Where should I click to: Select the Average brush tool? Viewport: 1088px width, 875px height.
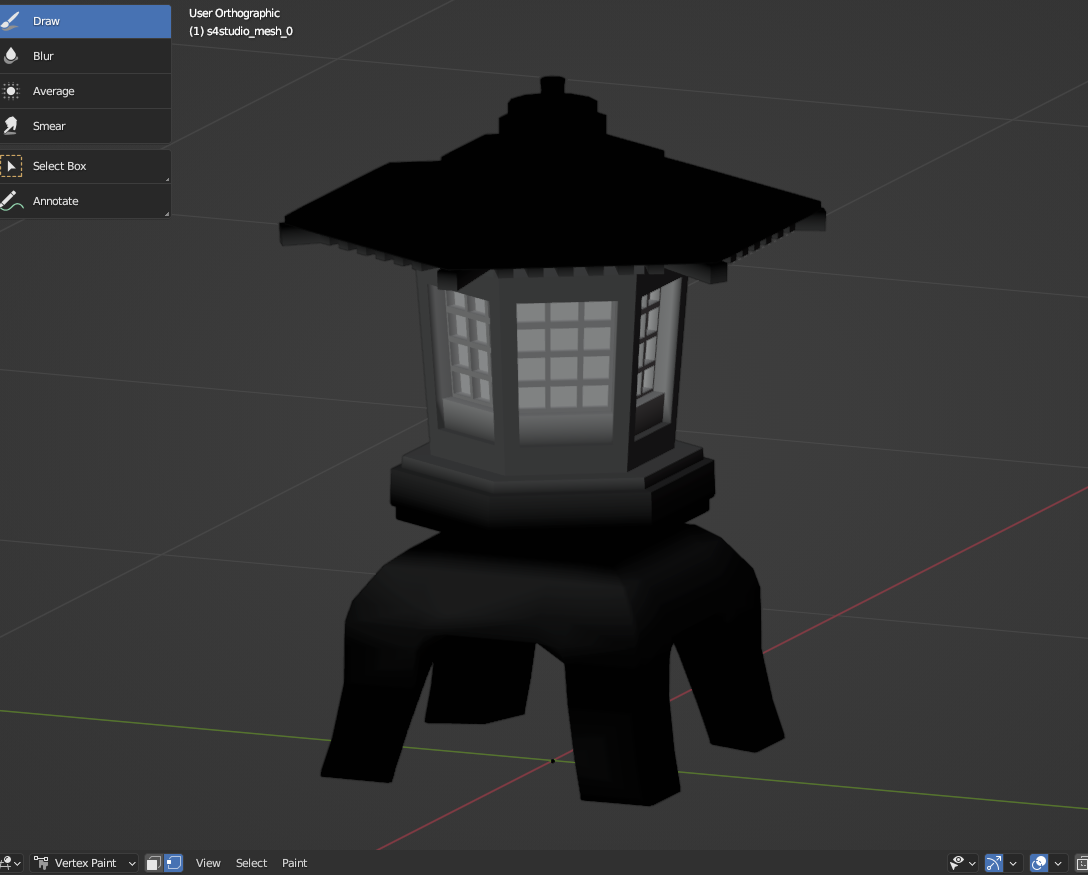point(85,91)
